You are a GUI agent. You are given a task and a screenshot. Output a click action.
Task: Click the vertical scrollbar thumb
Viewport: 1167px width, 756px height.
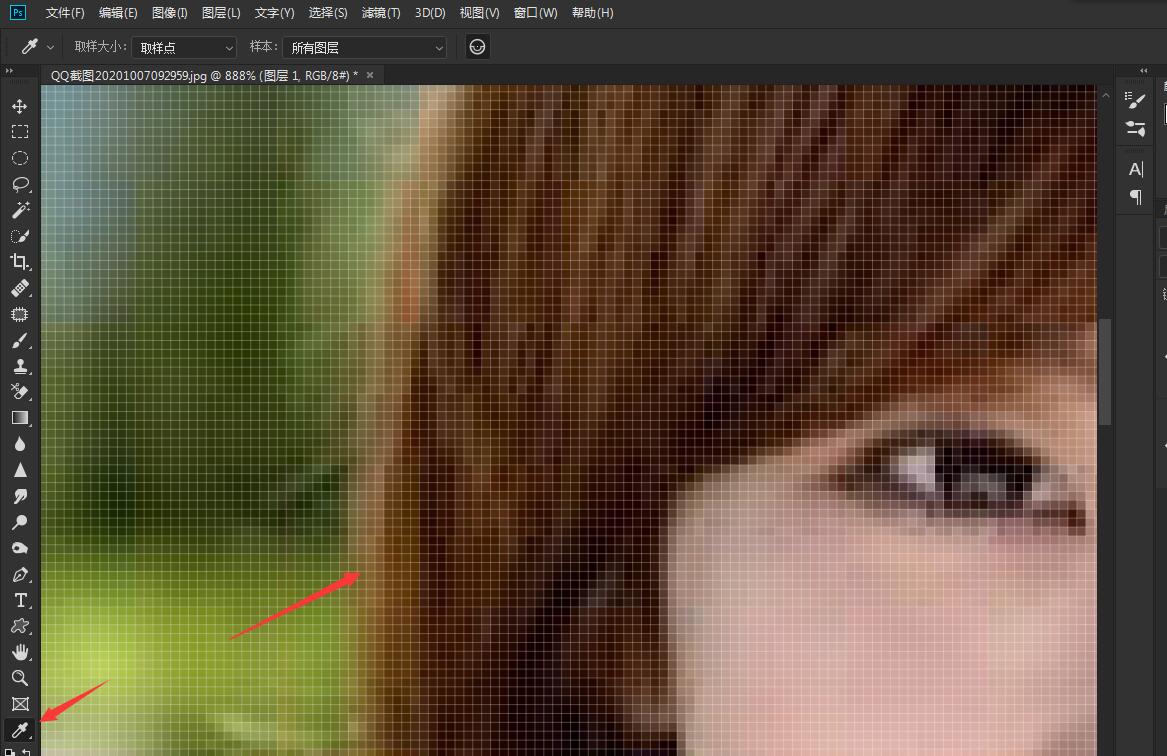[1105, 371]
